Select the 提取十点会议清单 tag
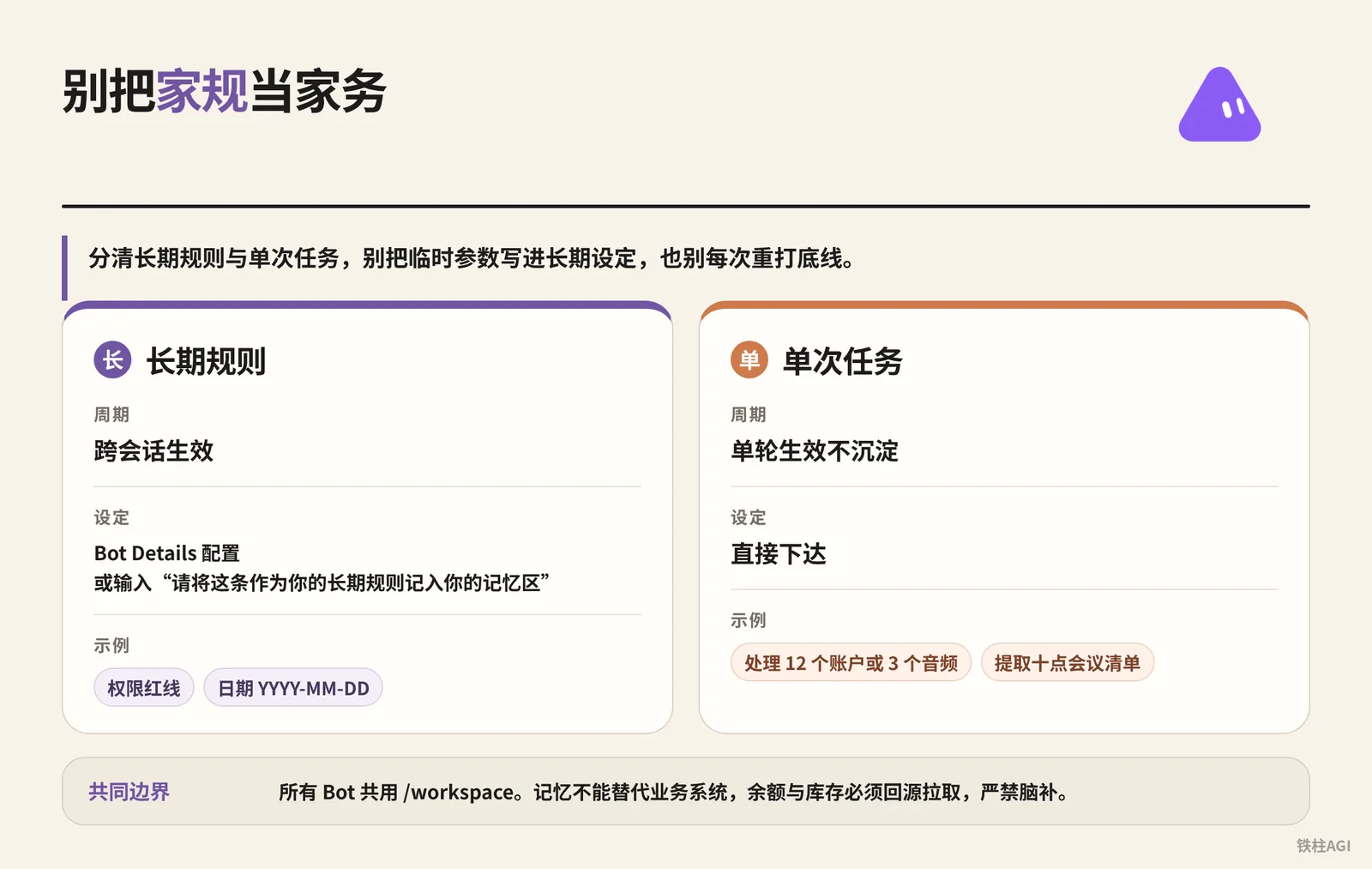1372x869 pixels. (x=1068, y=662)
